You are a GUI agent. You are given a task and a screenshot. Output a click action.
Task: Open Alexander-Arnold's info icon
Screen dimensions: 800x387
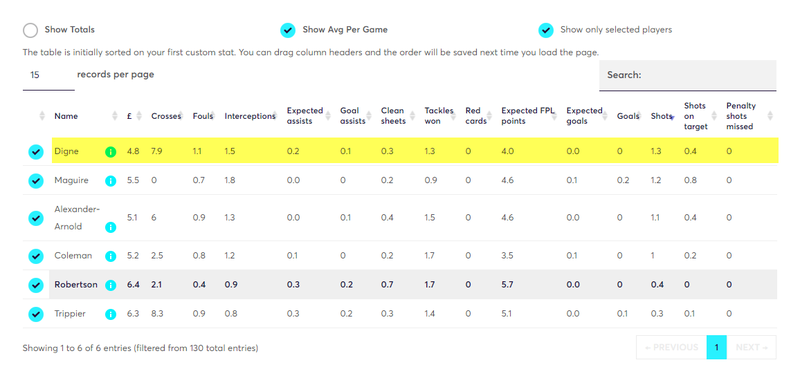(x=111, y=227)
